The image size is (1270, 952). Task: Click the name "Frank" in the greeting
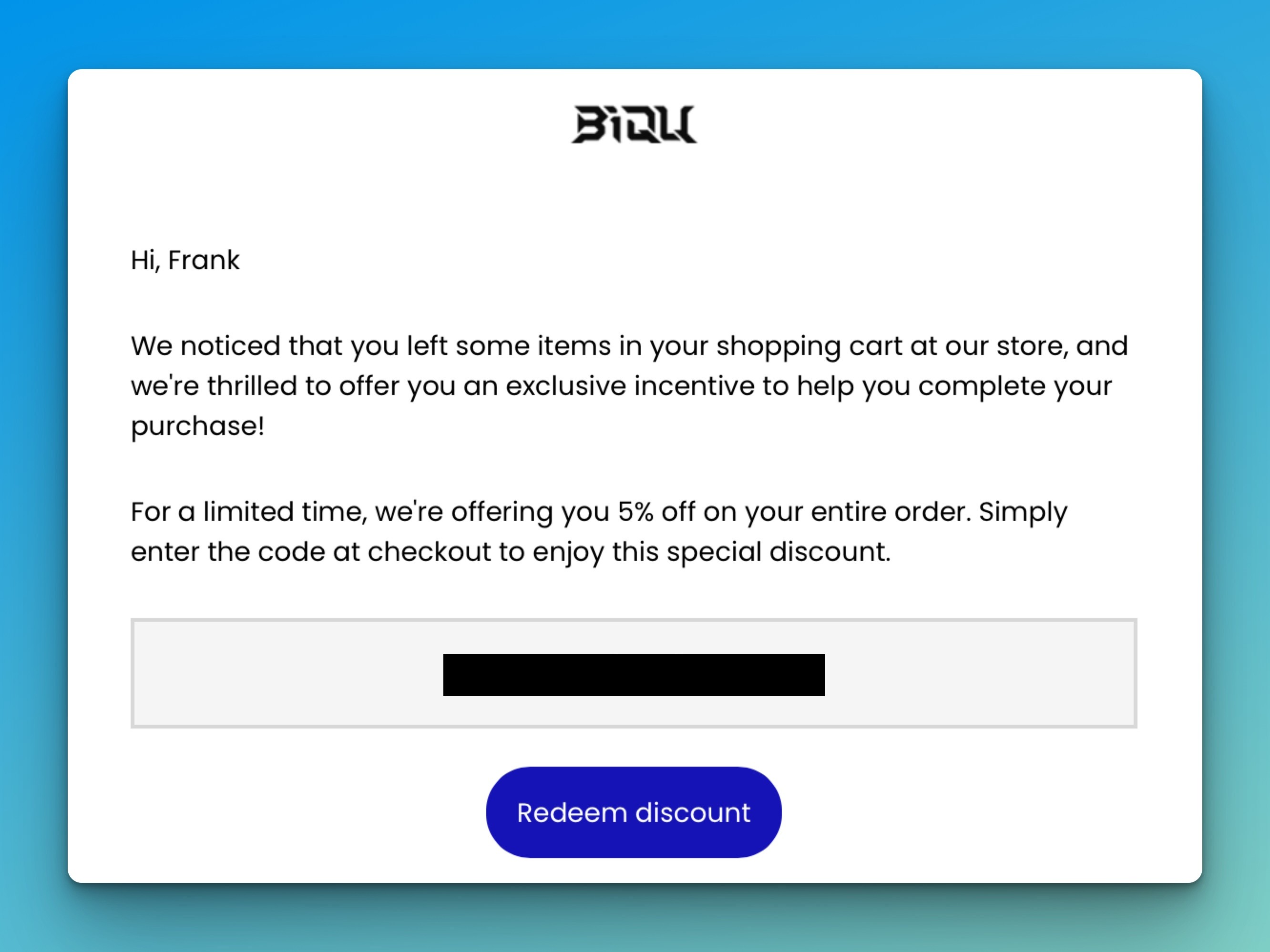[204, 260]
